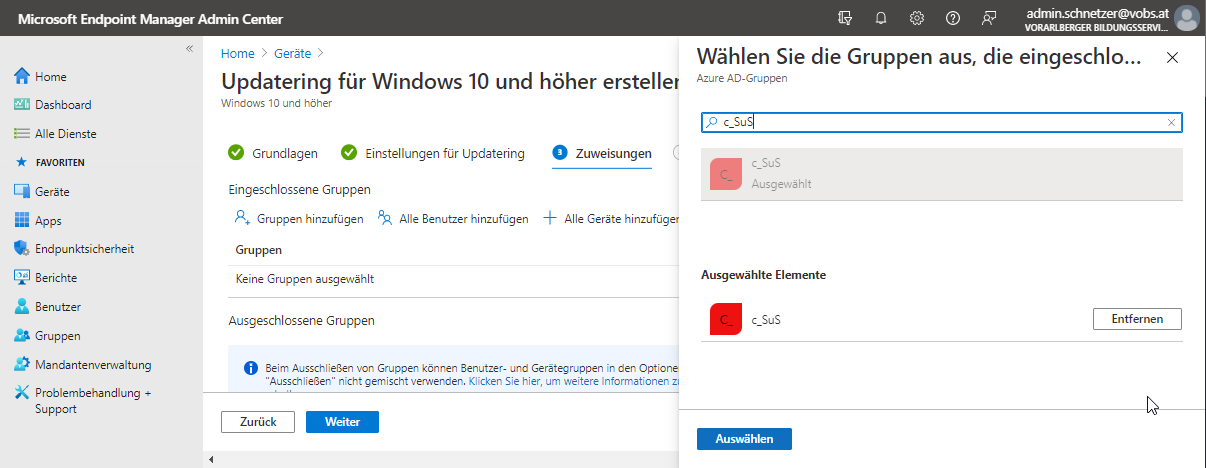
Task: Click Gruppen hinzufügen
Action: click(298, 219)
